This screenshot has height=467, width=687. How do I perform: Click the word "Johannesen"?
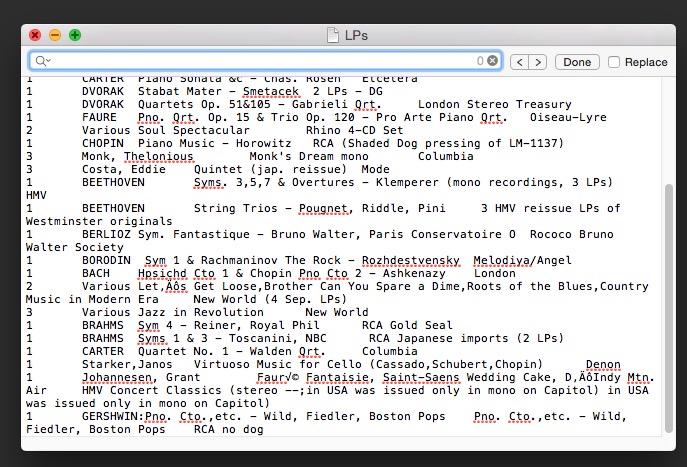pos(117,377)
